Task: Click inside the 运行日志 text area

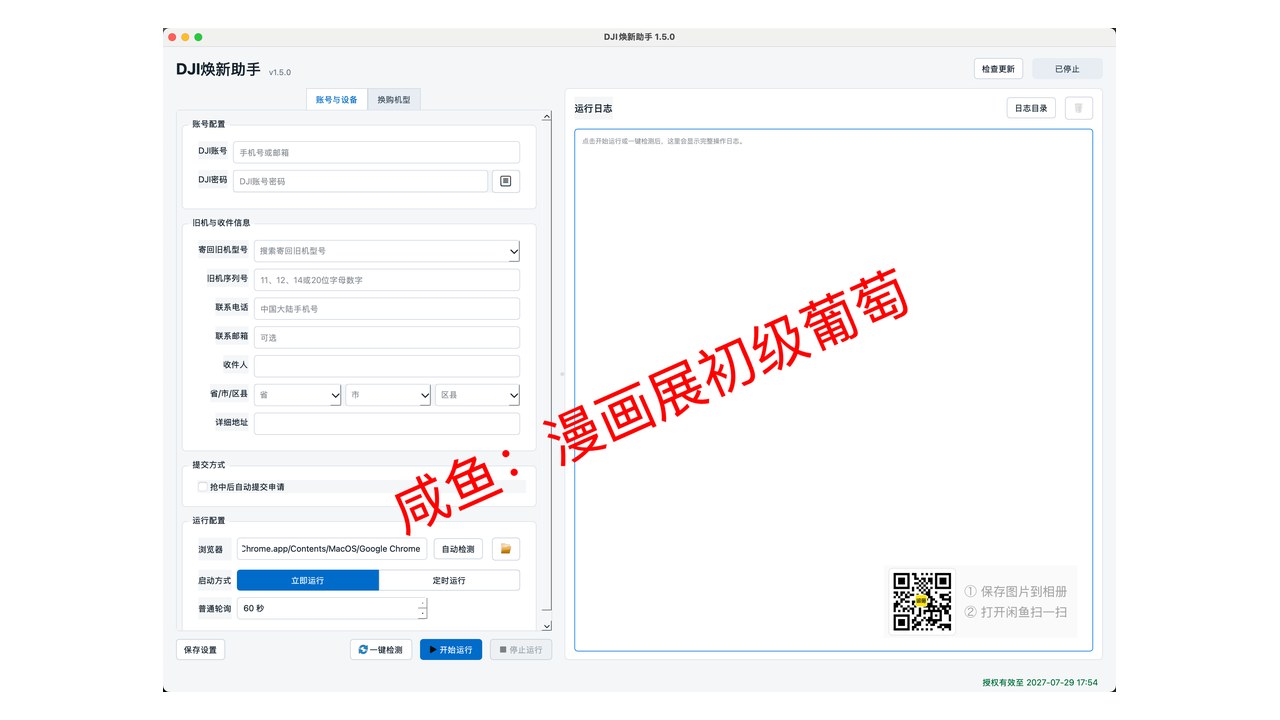Action: (x=833, y=390)
